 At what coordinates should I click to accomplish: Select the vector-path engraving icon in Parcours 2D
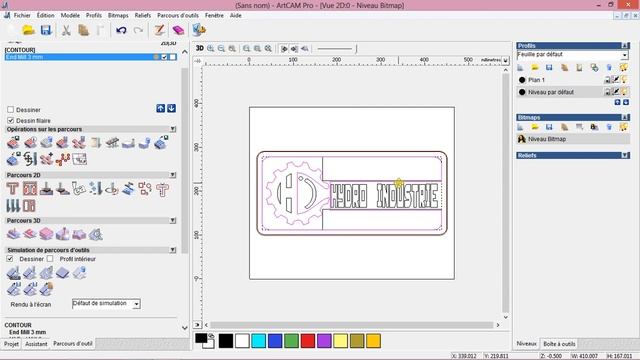(79, 189)
